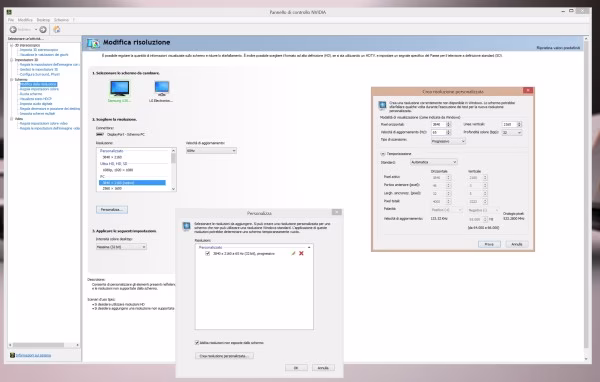The image size is (600, 382).
Task: Open the scan type Progressivo dropdown
Action: pyautogui.click(x=448, y=141)
